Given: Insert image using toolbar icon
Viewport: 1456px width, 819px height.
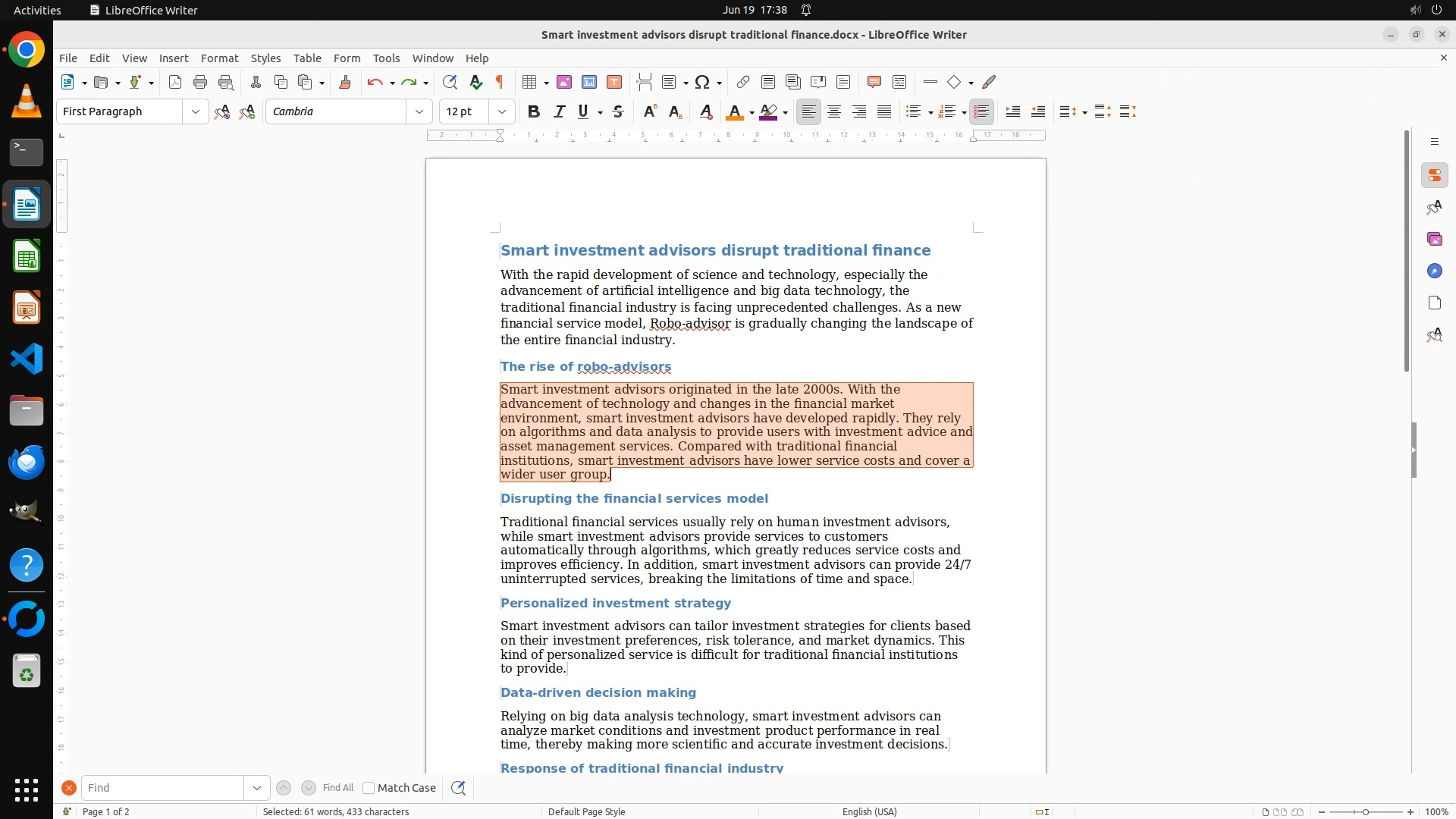Looking at the screenshot, I should 564,82.
